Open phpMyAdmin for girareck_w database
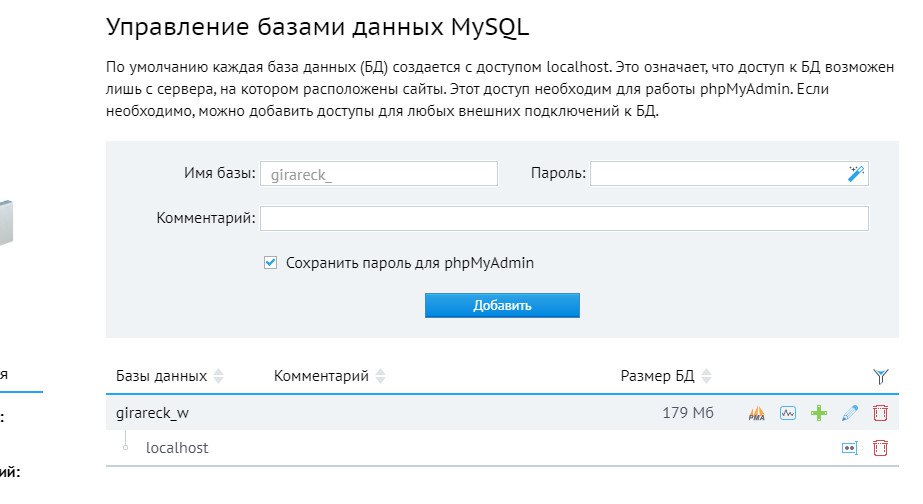 coord(757,412)
